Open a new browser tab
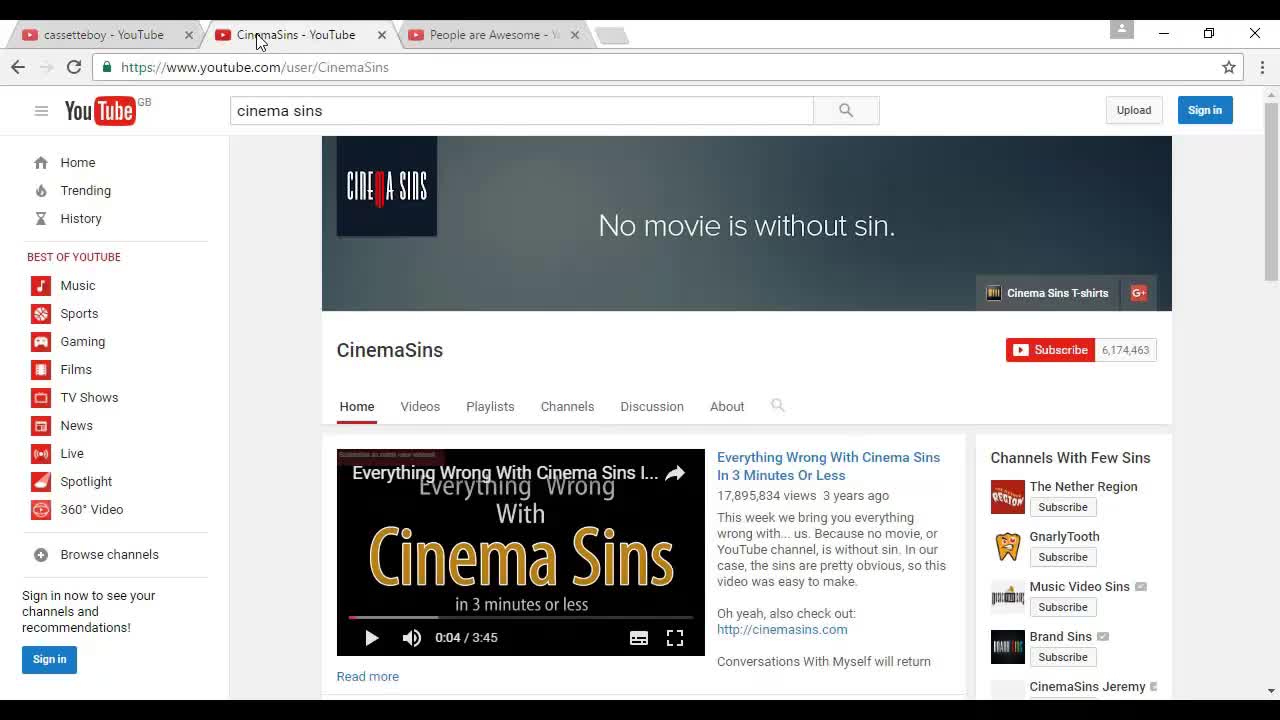Viewport: 1280px width, 720px height. (611, 36)
